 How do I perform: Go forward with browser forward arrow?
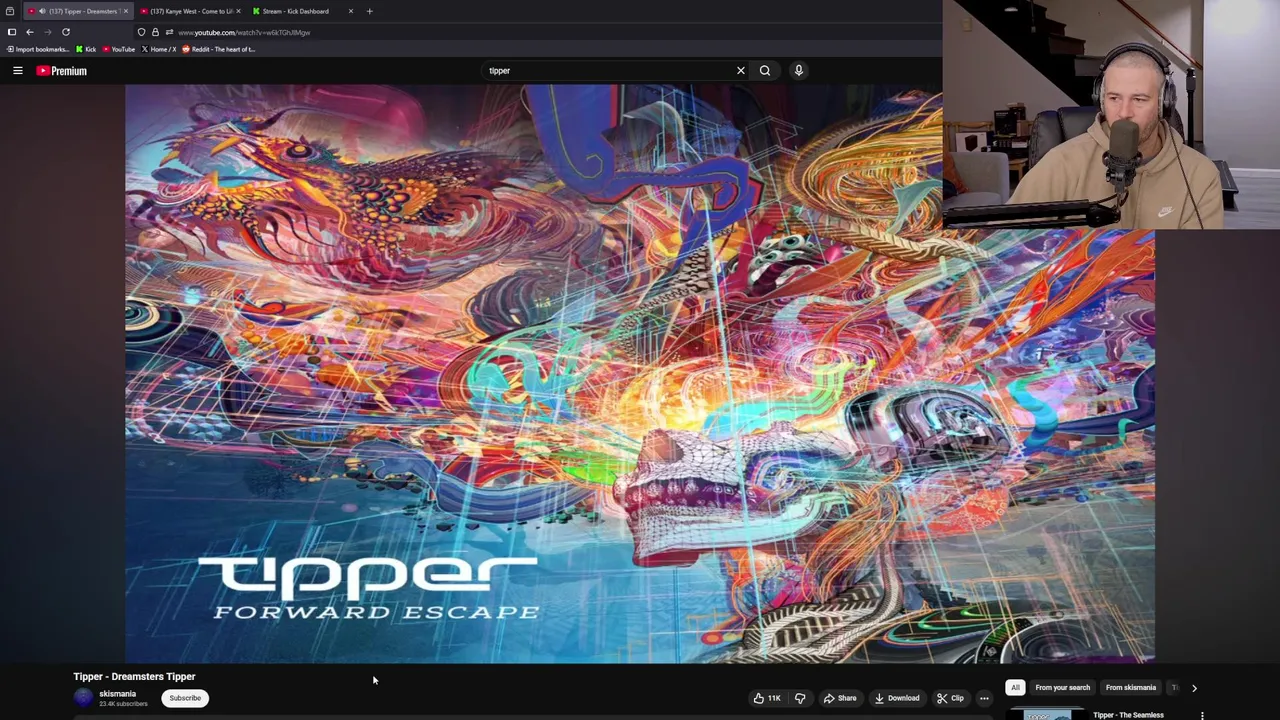tap(47, 32)
